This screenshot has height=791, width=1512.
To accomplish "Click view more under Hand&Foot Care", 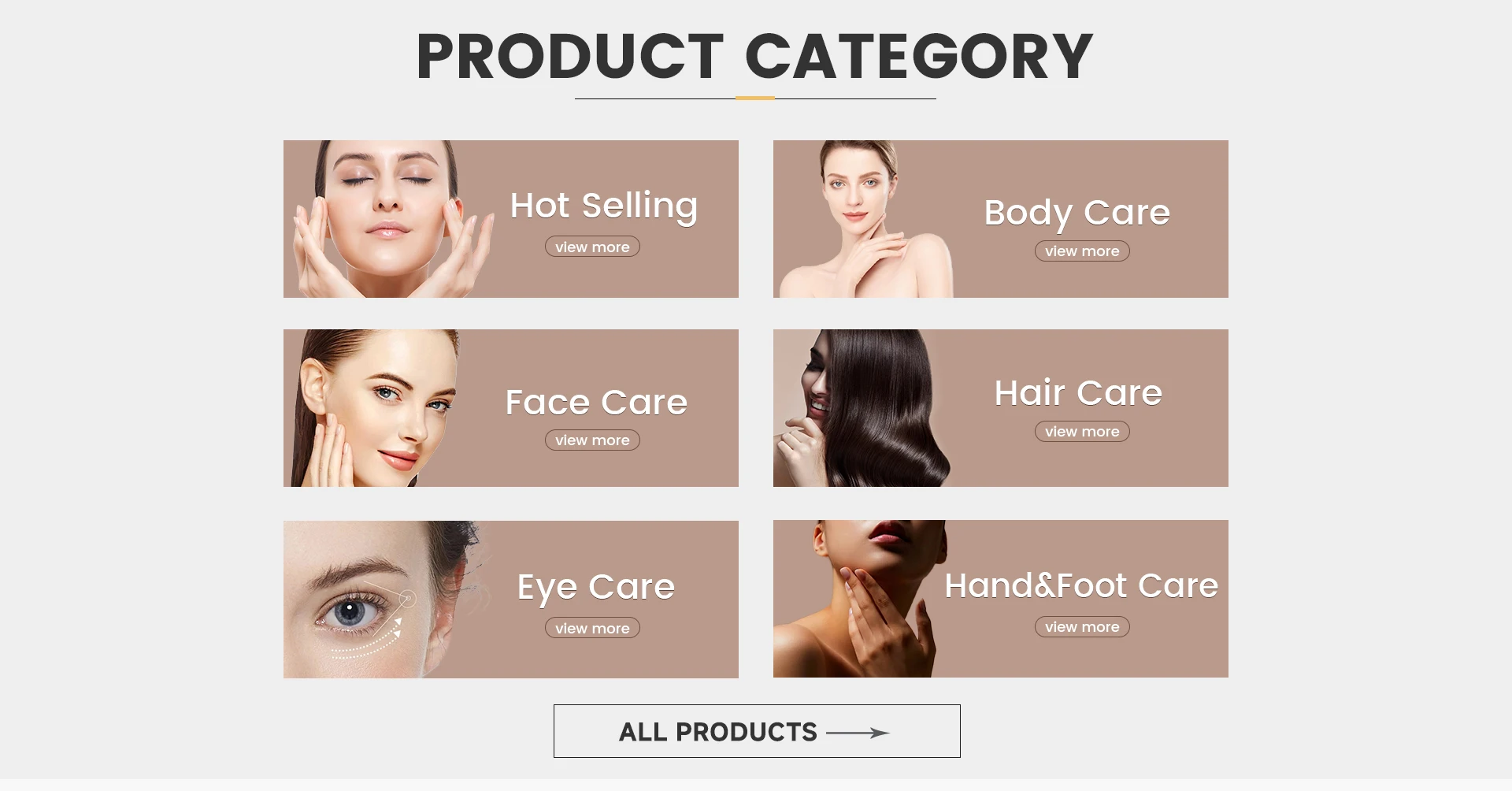I will (x=1082, y=626).
